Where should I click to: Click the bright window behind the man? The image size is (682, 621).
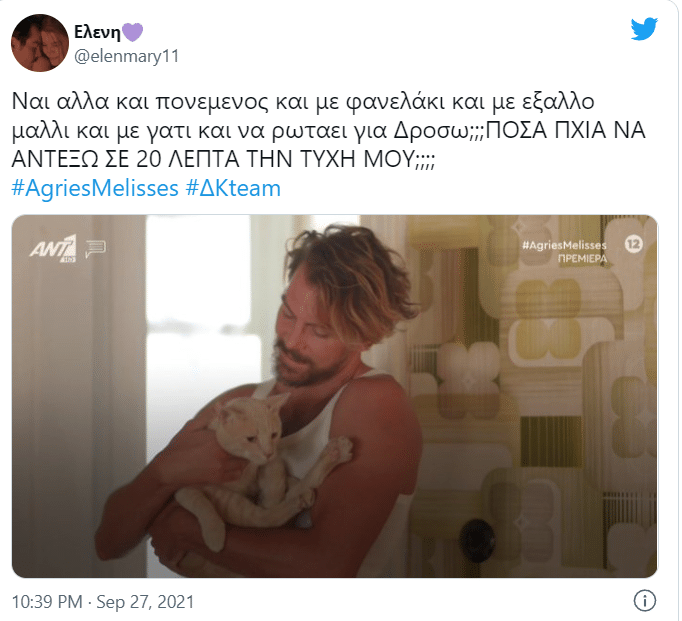[x=200, y=348]
